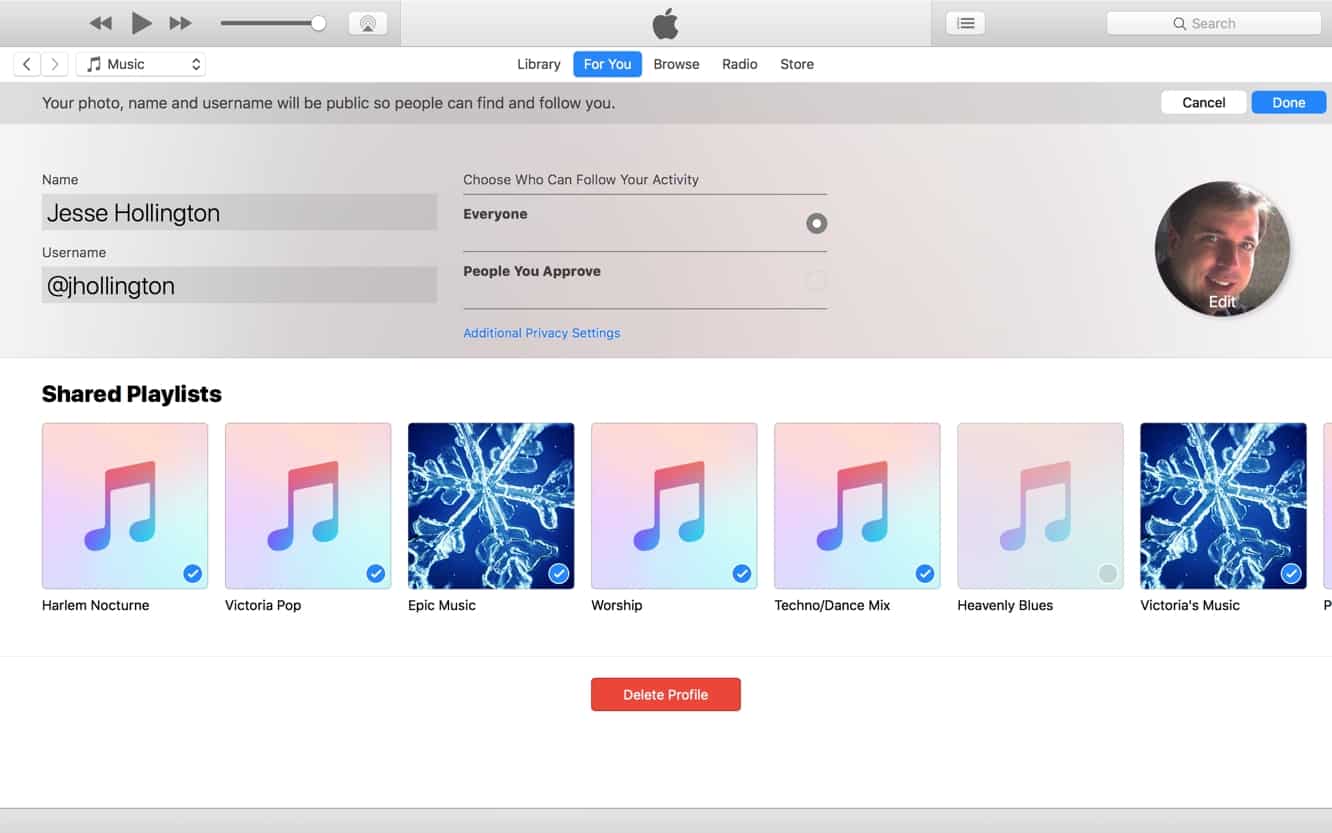Screen dimensions: 1332x833
Task: Click the Username field @jhollington
Action: (240, 285)
